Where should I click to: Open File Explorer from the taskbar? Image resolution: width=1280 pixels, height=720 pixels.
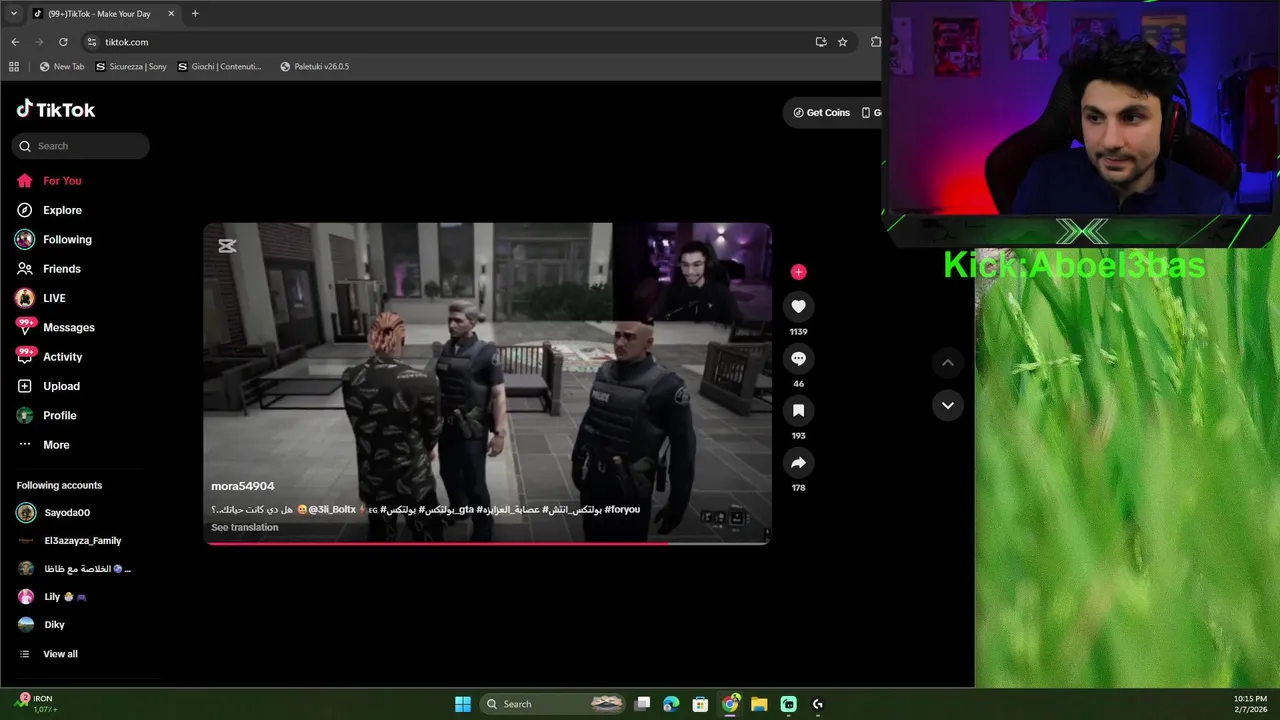pos(759,704)
